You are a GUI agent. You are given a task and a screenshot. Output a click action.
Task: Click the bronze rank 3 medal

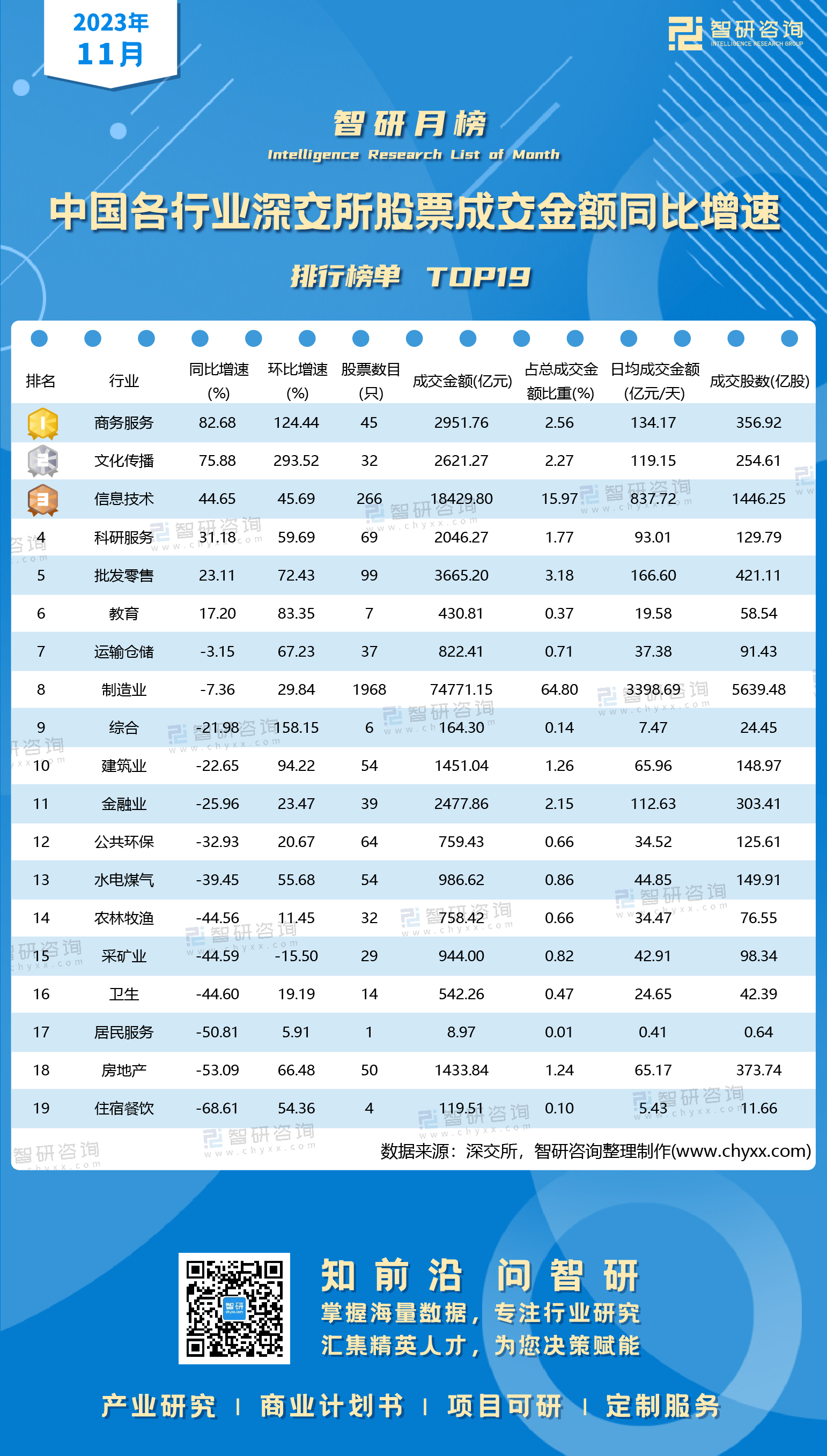point(42,500)
